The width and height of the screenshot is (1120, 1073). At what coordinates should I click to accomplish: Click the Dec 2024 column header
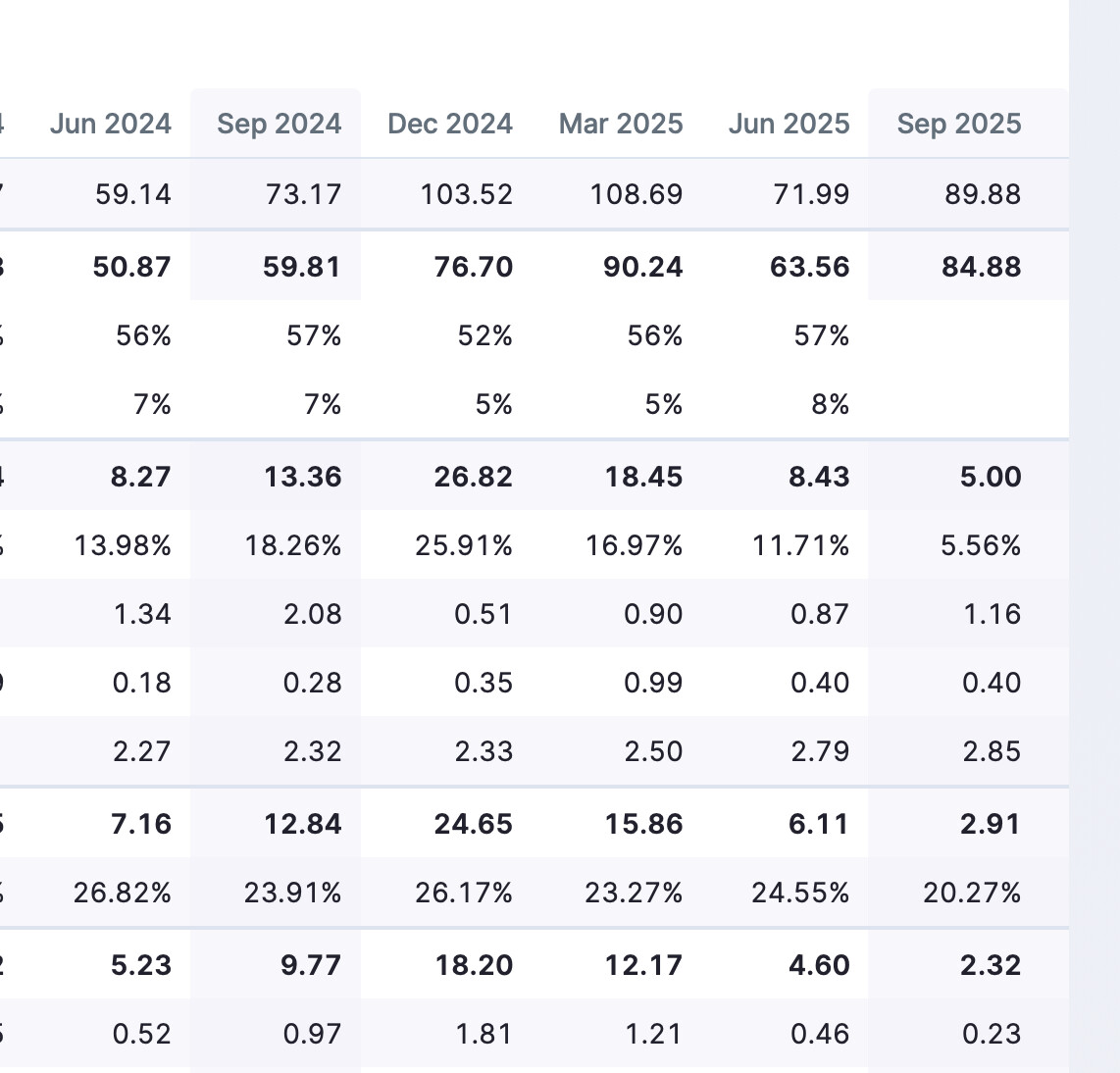(x=450, y=124)
